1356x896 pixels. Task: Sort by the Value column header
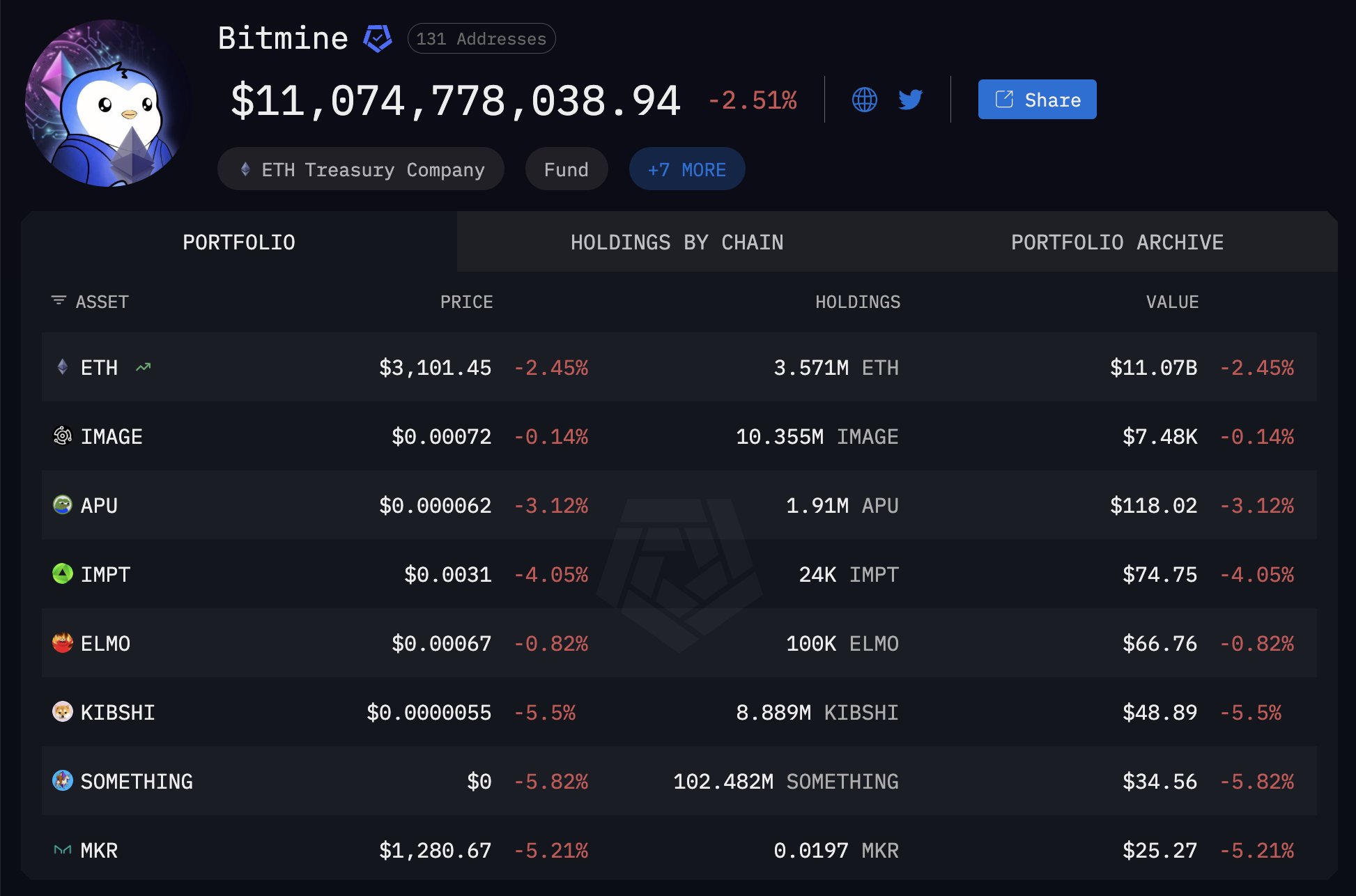pos(1172,302)
